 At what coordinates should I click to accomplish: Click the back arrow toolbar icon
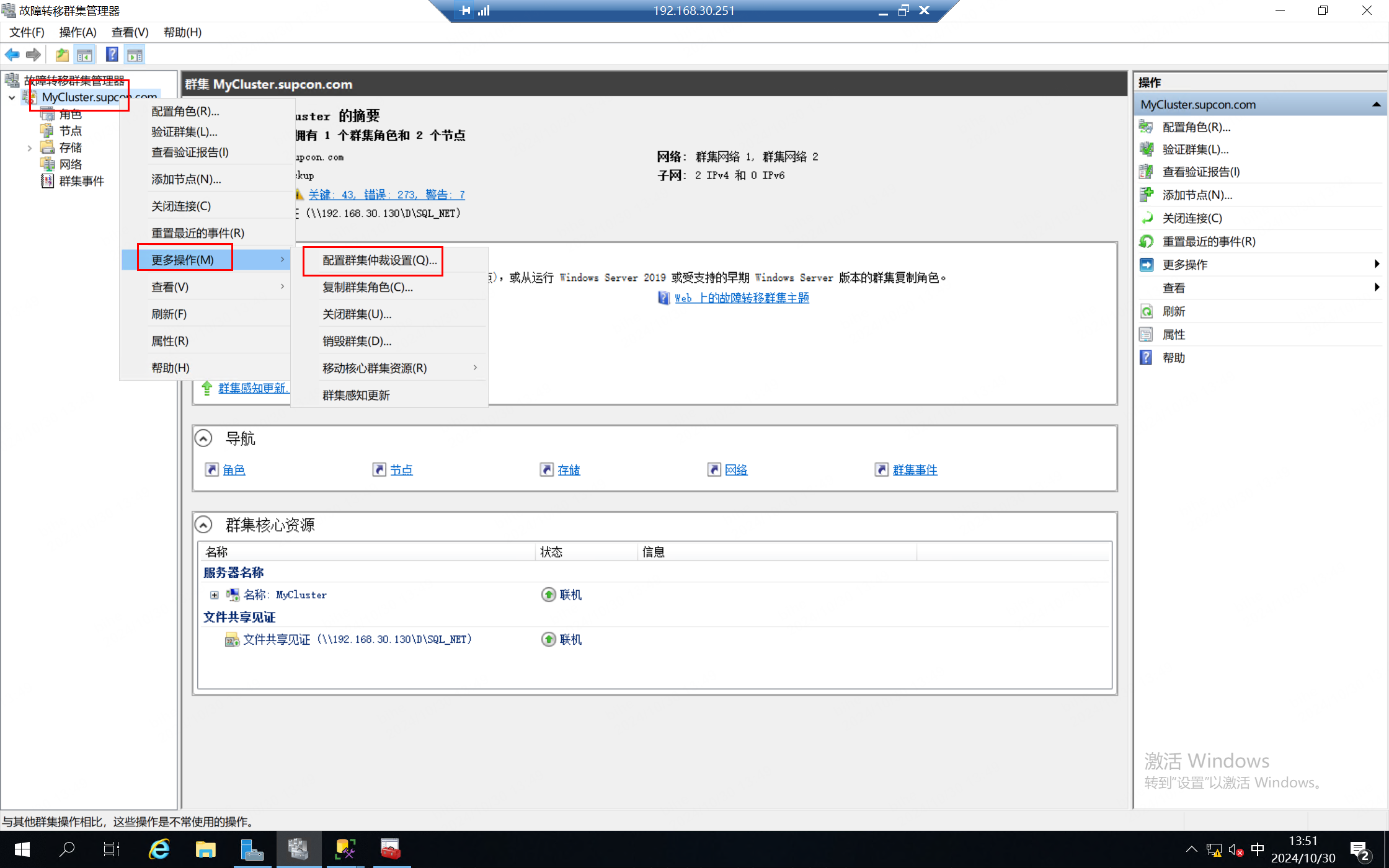[12, 55]
